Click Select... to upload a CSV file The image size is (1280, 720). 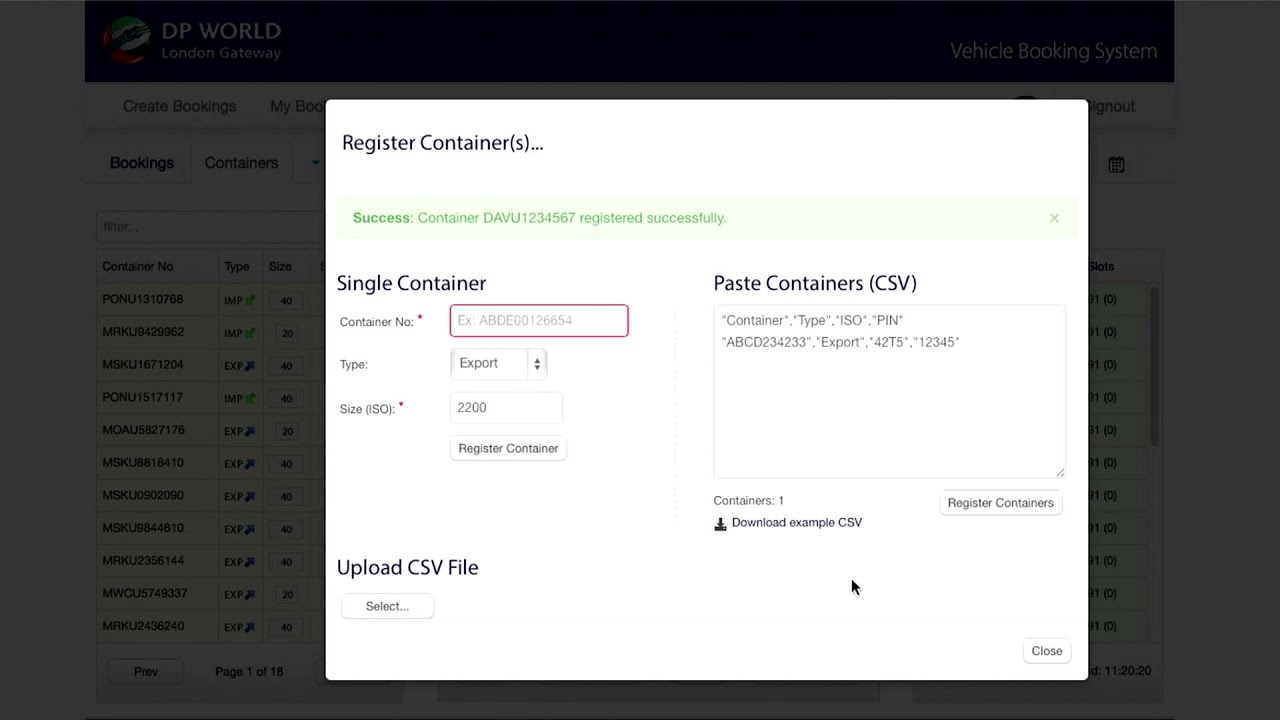tap(387, 606)
